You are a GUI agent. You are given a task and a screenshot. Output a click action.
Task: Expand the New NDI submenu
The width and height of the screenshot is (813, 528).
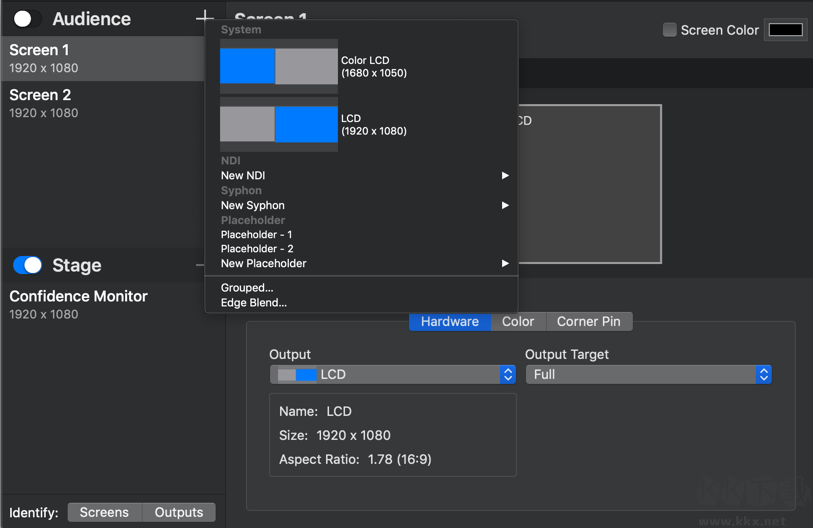(x=362, y=175)
